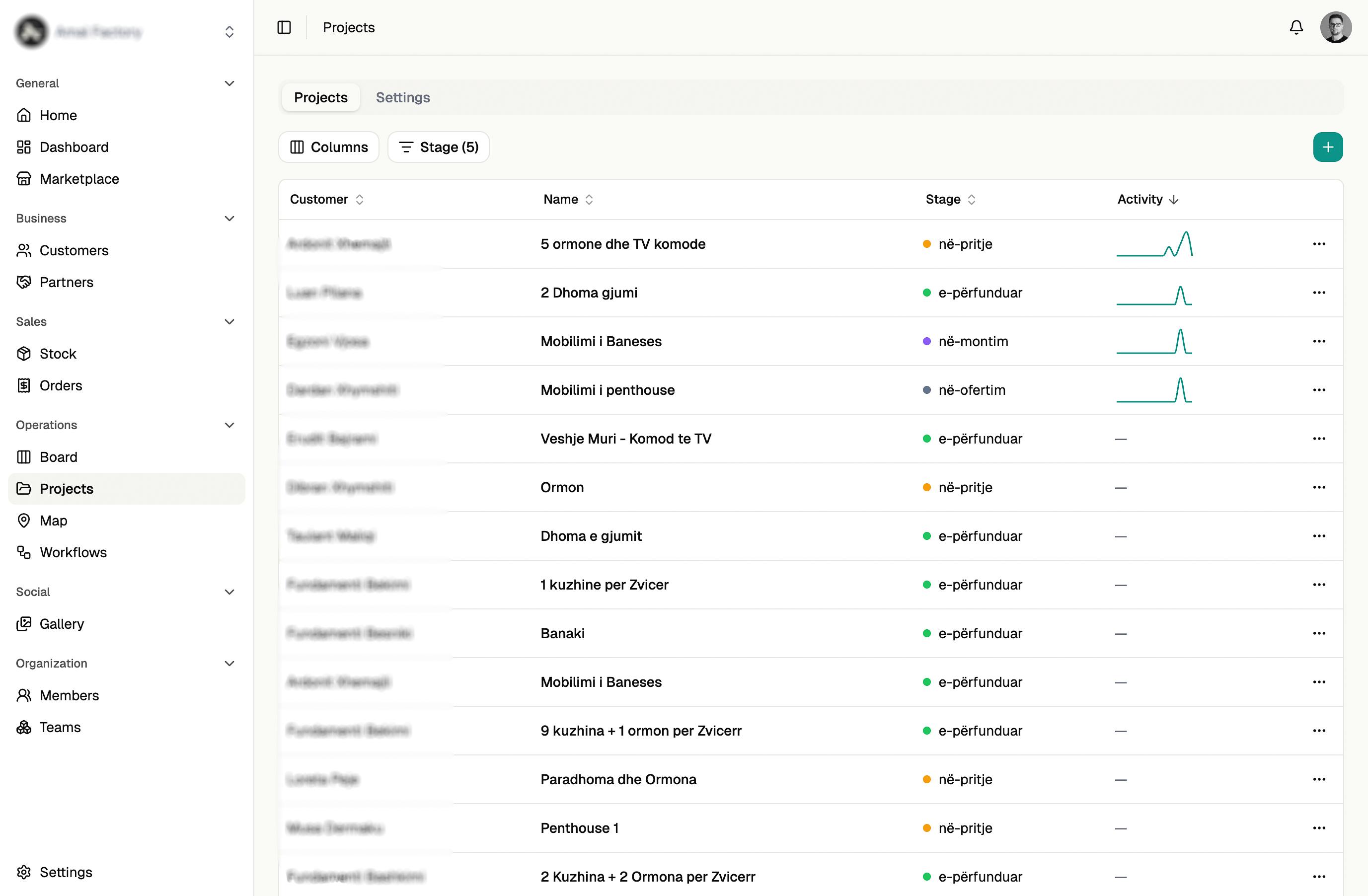The width and height of the screenshot is (1368, 896).
Task: Collapse the Organization section
Action: 229,664
